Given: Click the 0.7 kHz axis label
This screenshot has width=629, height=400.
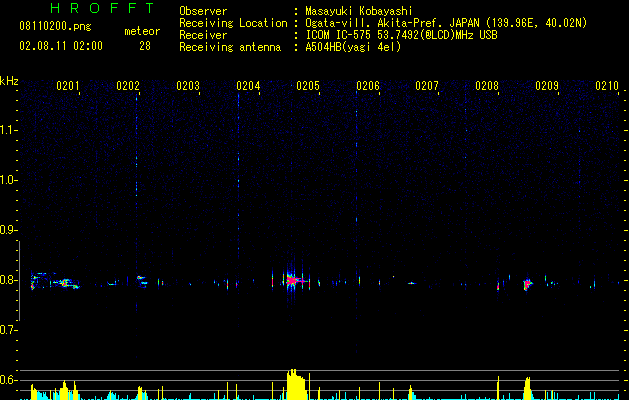Looking at the screenshot, I should [8, 330].
